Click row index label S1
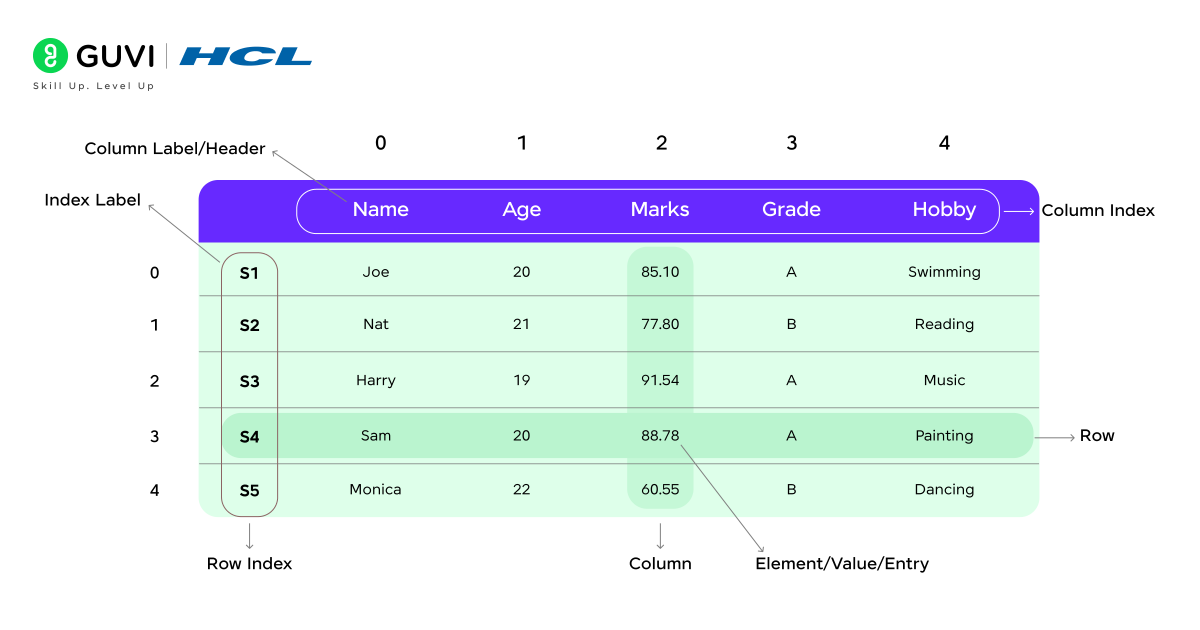The height and width of the screenshot is (630, 1200). click(x=249, y=271)
